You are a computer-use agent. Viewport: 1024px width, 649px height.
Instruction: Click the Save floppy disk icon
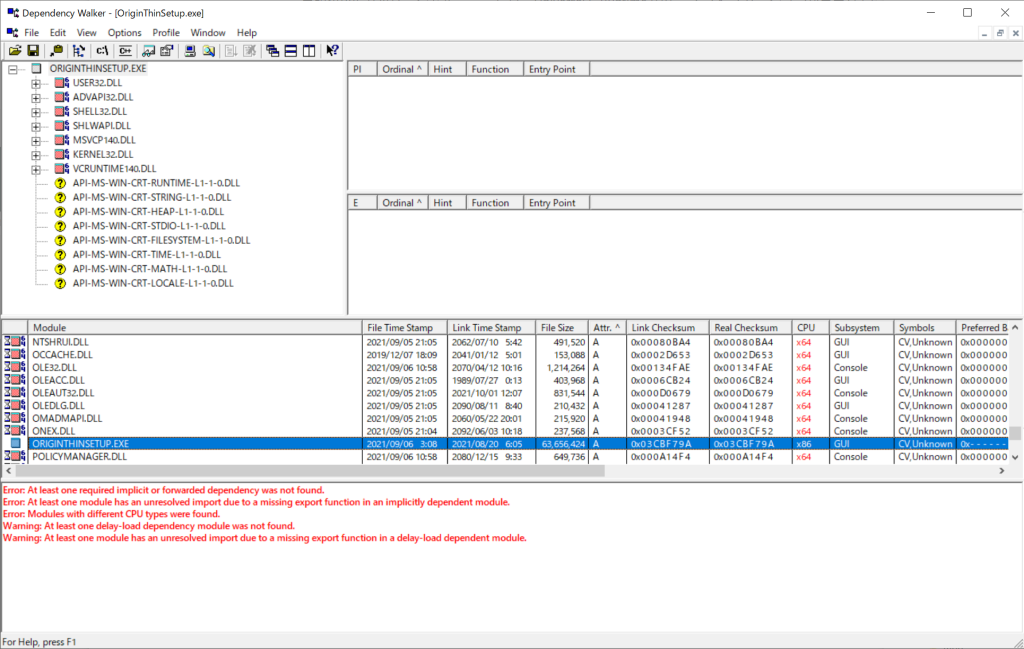33,51
